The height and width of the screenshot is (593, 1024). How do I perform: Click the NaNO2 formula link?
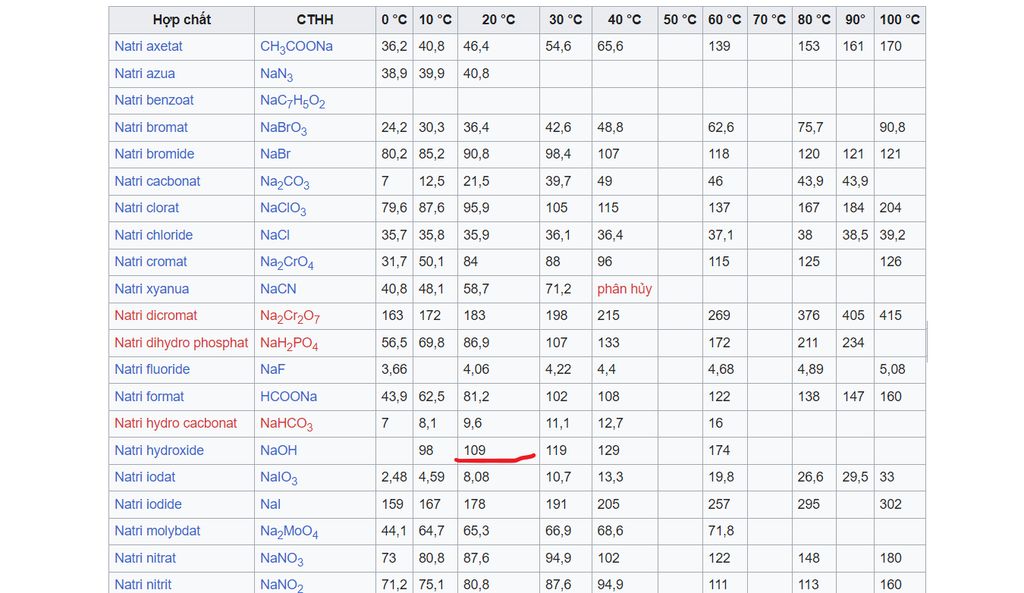pyautogui.click(x=281, y=585)
